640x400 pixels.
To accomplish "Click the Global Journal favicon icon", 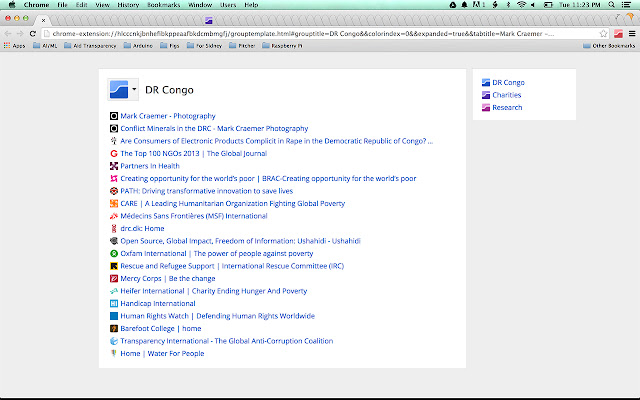I will (x=113, y=154).
